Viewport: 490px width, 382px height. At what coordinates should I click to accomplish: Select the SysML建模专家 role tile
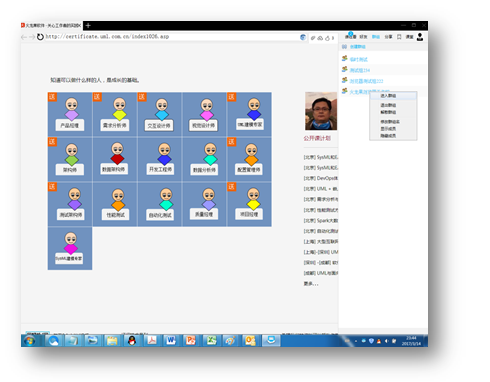[70, 248]
